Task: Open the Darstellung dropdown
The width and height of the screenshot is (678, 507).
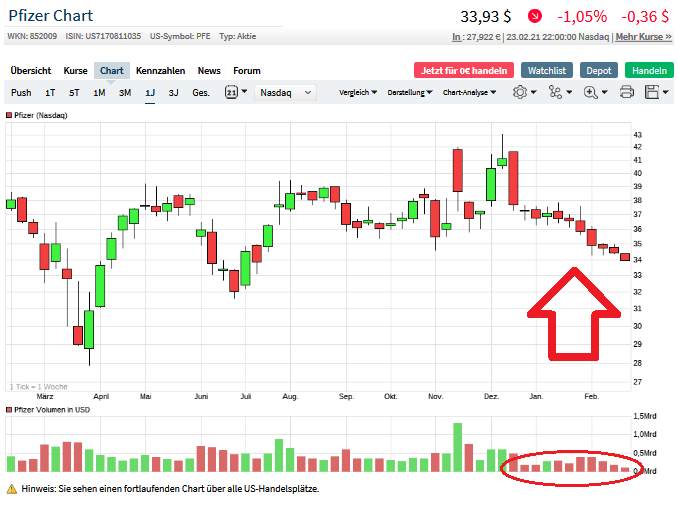Action: click(409, 92)
